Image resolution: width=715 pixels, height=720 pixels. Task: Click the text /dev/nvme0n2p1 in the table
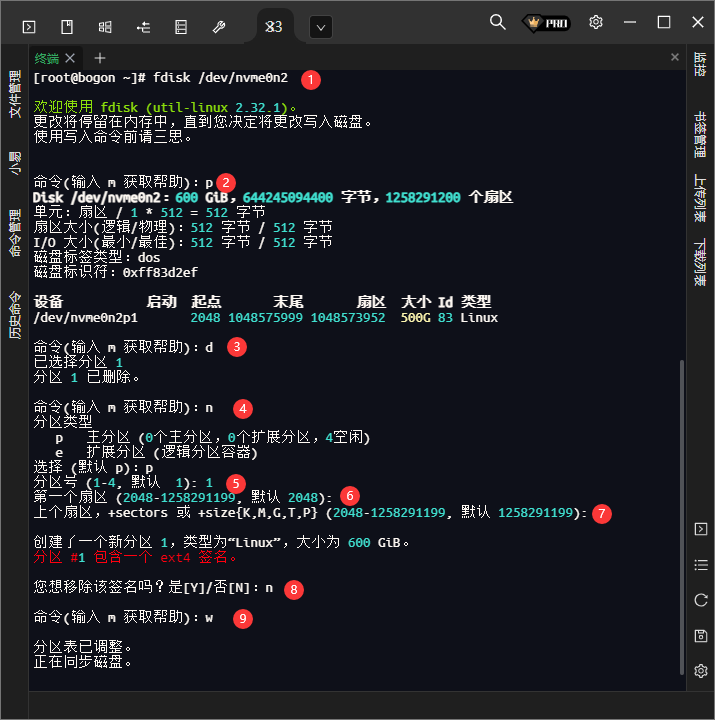[x=85, y=318]
